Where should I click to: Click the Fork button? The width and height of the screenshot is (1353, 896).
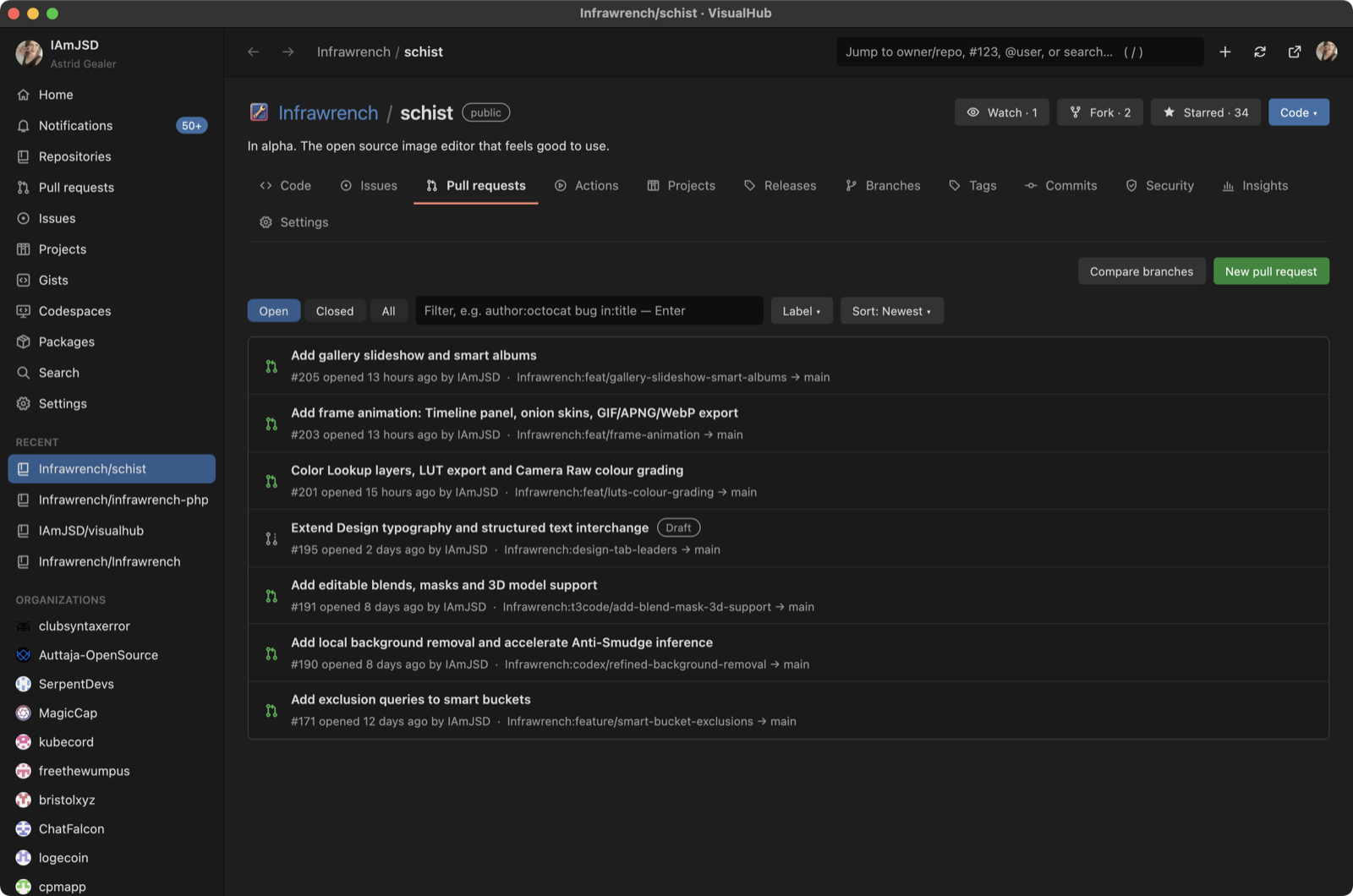click(1100, 112)
